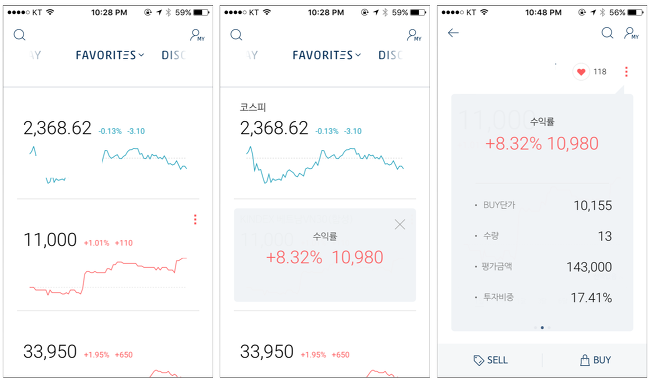The image size is (650, 378).
Task: Tap the search icon in the first screen
Action: click(19, 35)
